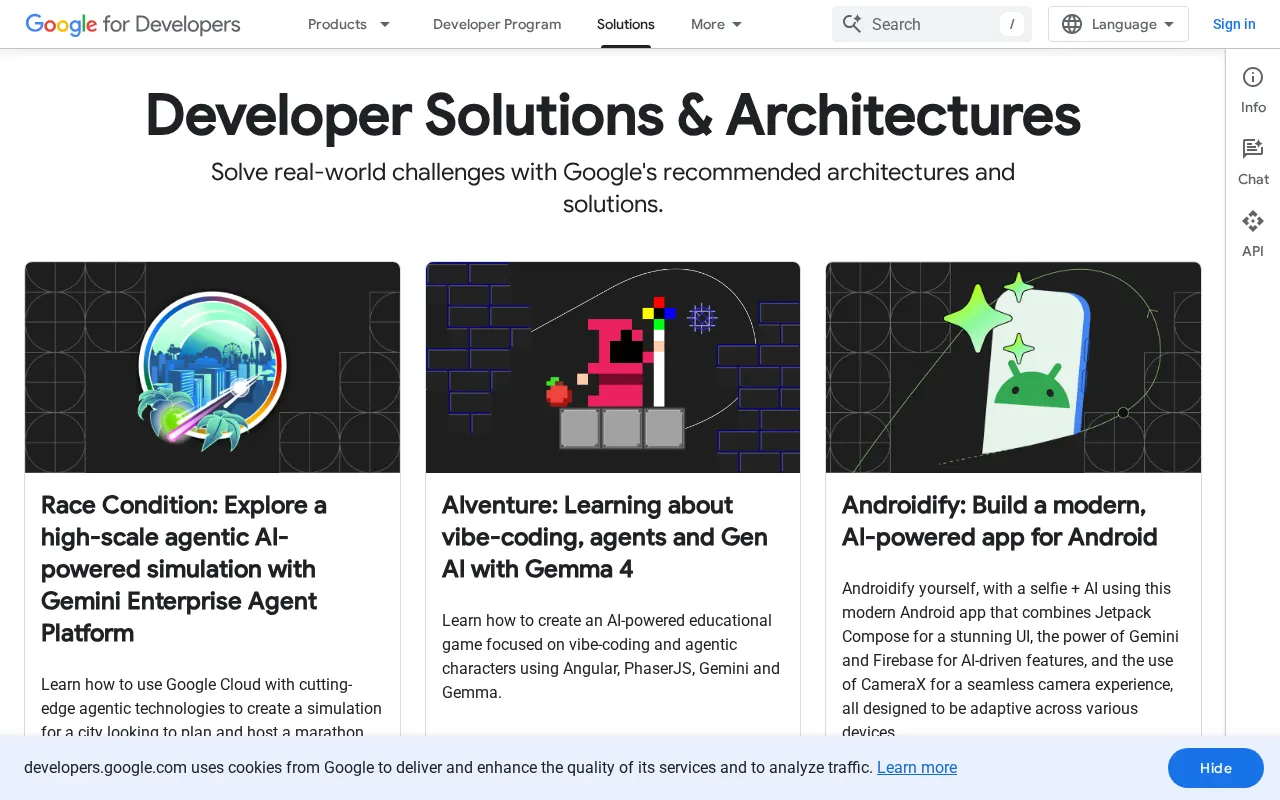Hide the cookie notice
1280x800 pixels.
pyautogui.click(x=1216, y=768)
